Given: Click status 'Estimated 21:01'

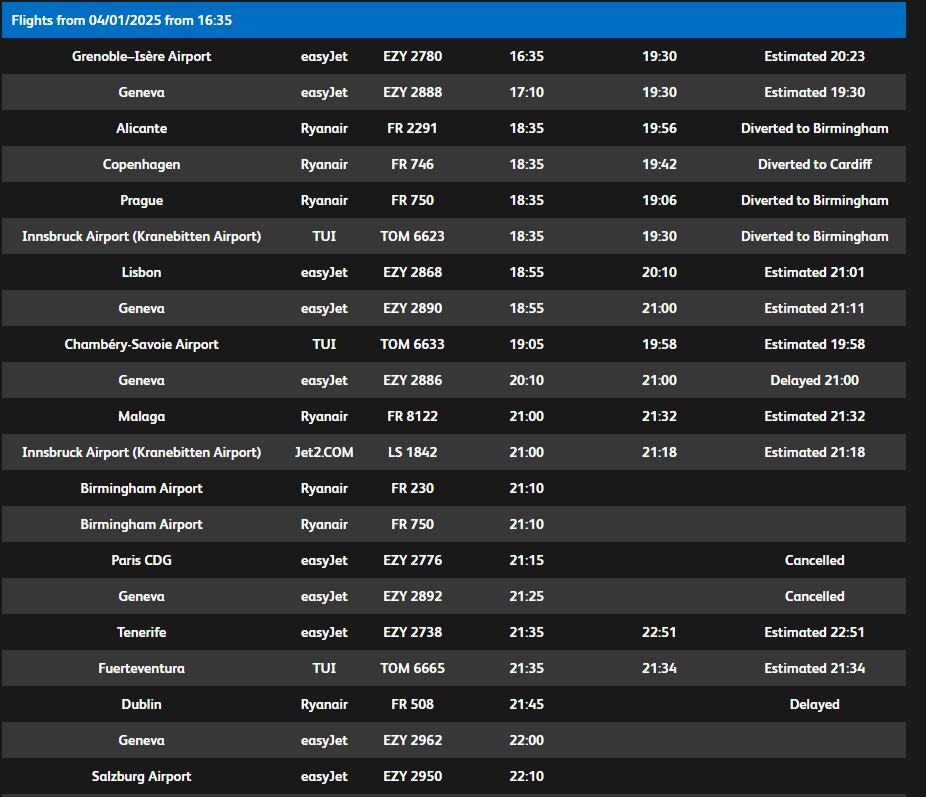Looking at the screenshot, I should point(814,272).
